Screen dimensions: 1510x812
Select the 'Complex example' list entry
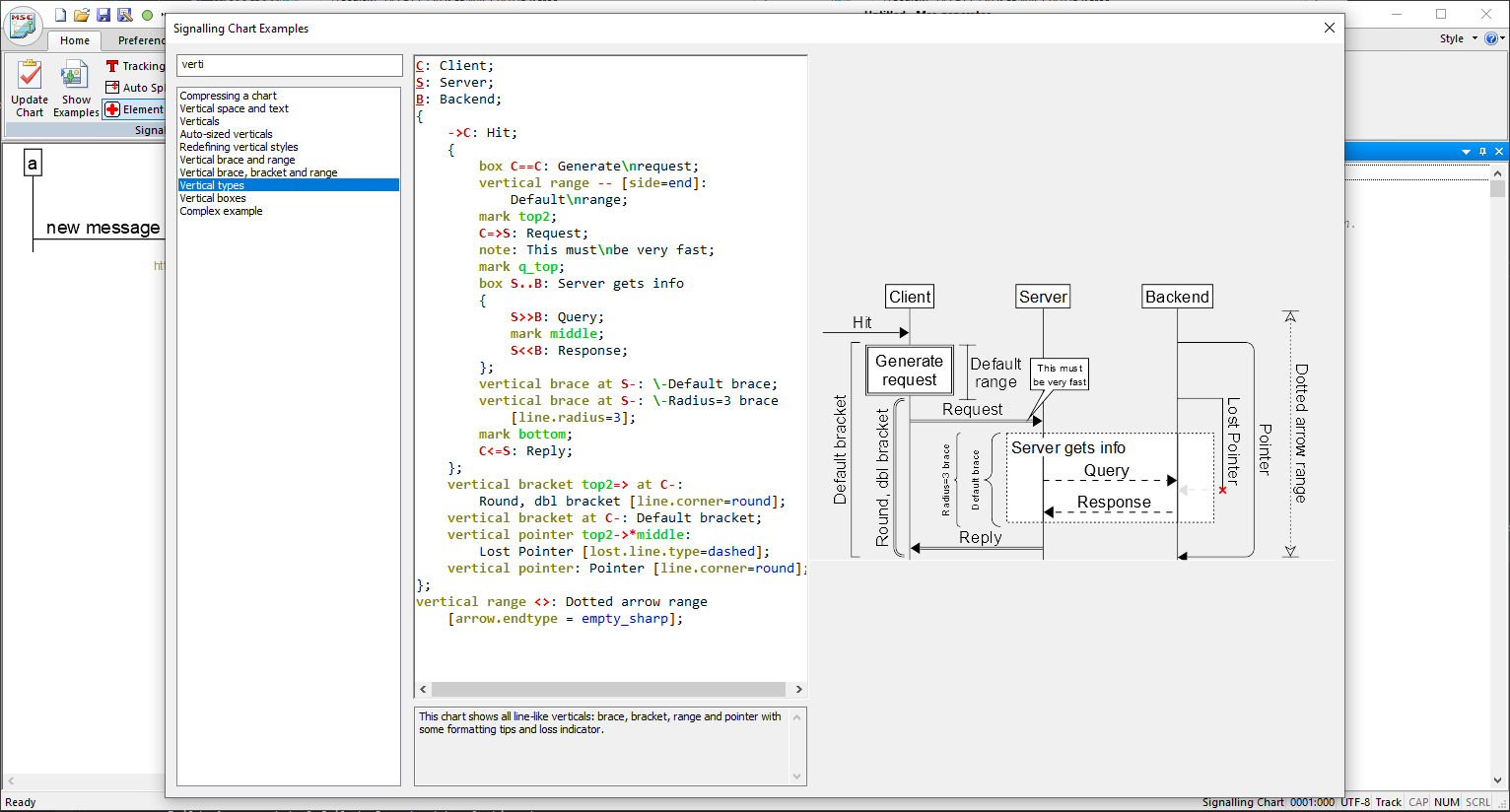(221, 211)
